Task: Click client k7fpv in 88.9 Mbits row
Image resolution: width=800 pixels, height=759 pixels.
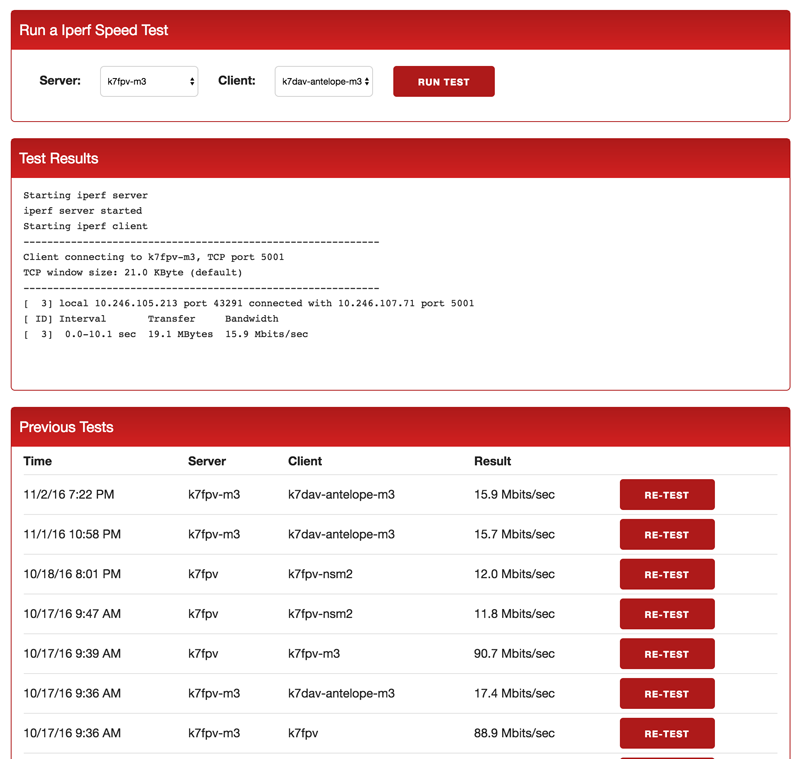Action: (303, 733)
